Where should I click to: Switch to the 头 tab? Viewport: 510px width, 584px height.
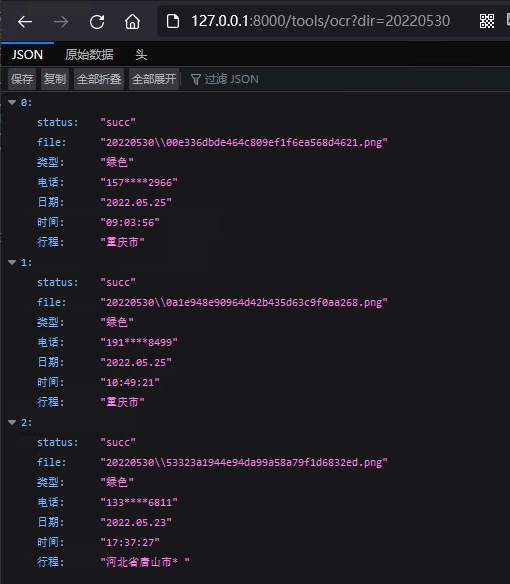141,55
